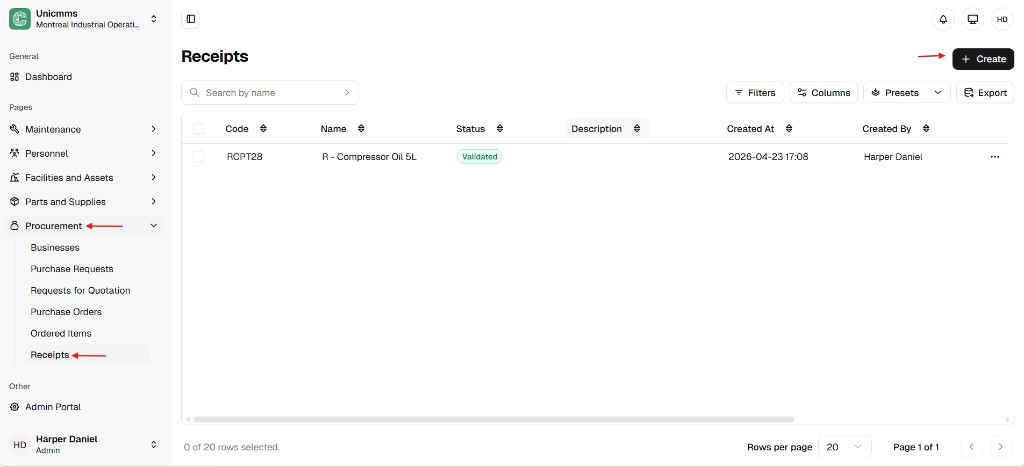The image size is (1024, 467).
Task: Expand Parts and Supplies chevron
Action: click(x=153, y=202)
